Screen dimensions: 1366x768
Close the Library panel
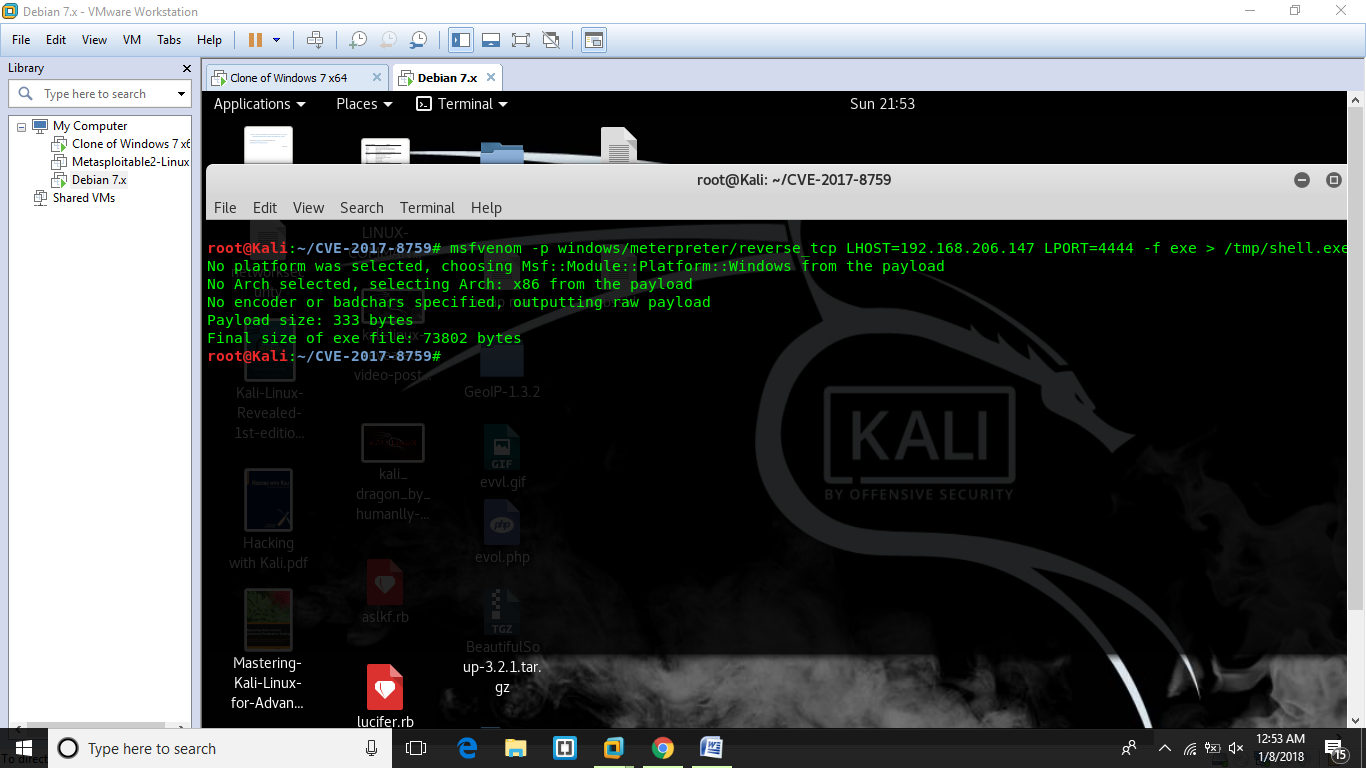click(x=186, y=68)
